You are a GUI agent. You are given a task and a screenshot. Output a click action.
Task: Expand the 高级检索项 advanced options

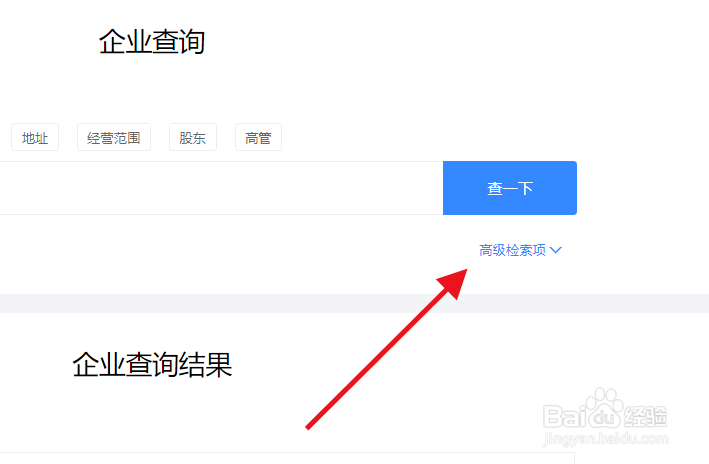click(520, 250)
